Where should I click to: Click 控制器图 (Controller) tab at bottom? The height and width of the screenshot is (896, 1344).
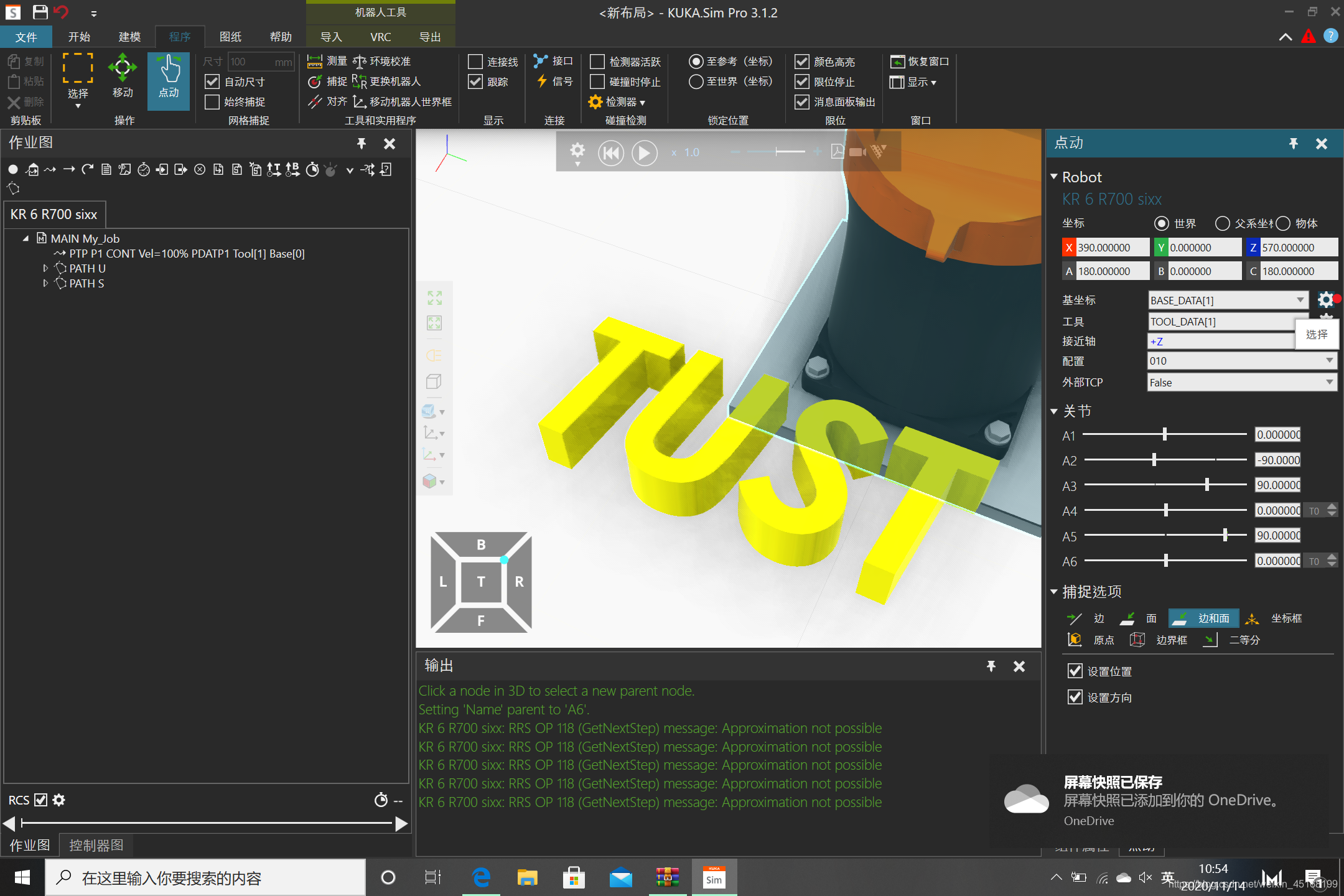click(95, 845)
